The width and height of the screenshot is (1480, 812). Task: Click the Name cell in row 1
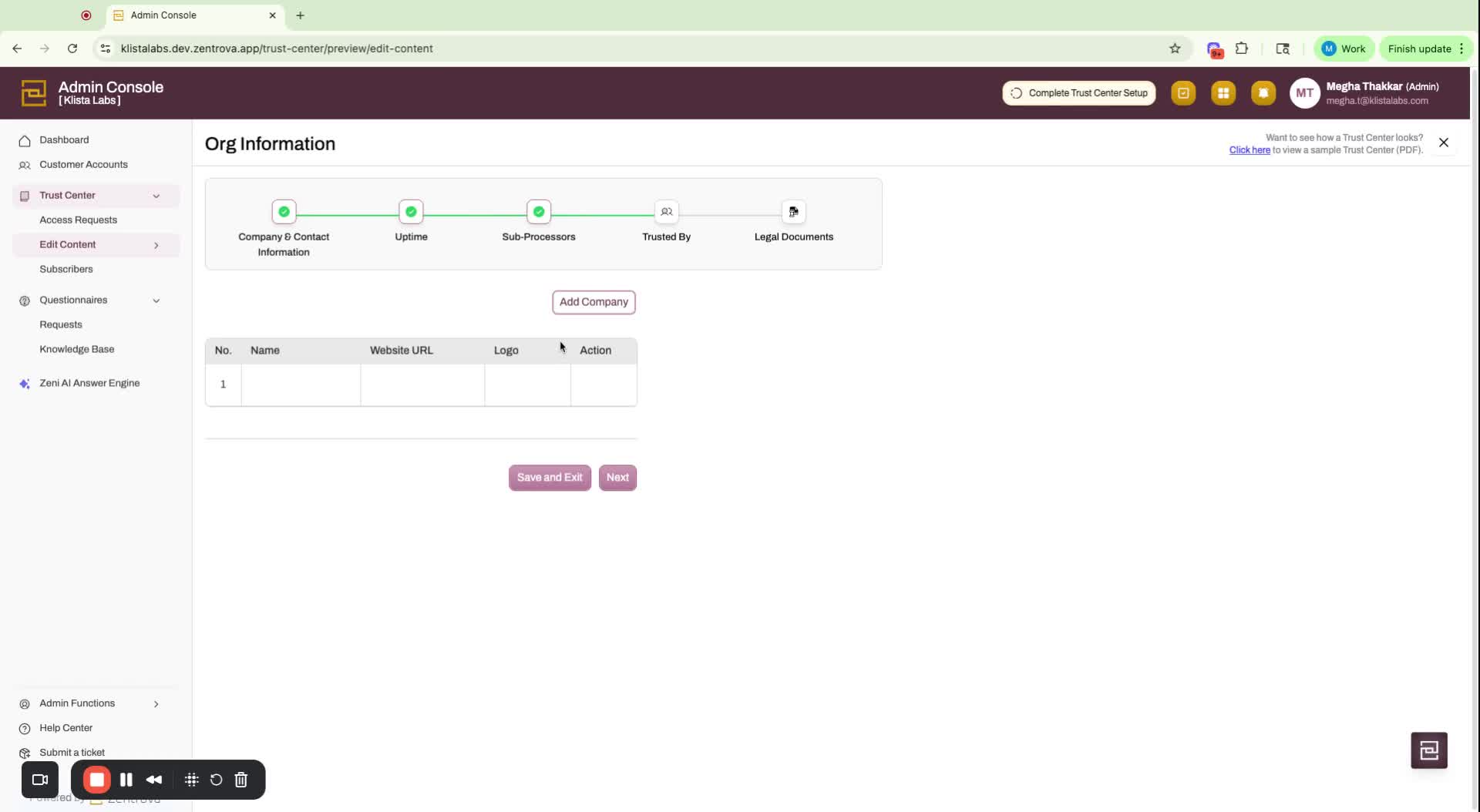[x=301, y=384]
